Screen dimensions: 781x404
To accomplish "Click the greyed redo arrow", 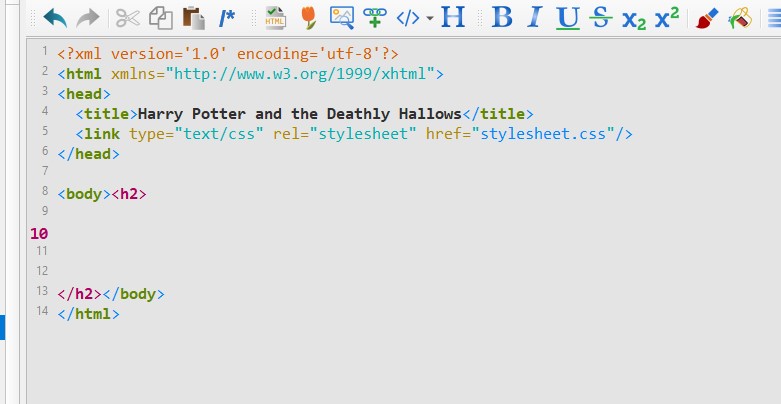I will (88, 18).
